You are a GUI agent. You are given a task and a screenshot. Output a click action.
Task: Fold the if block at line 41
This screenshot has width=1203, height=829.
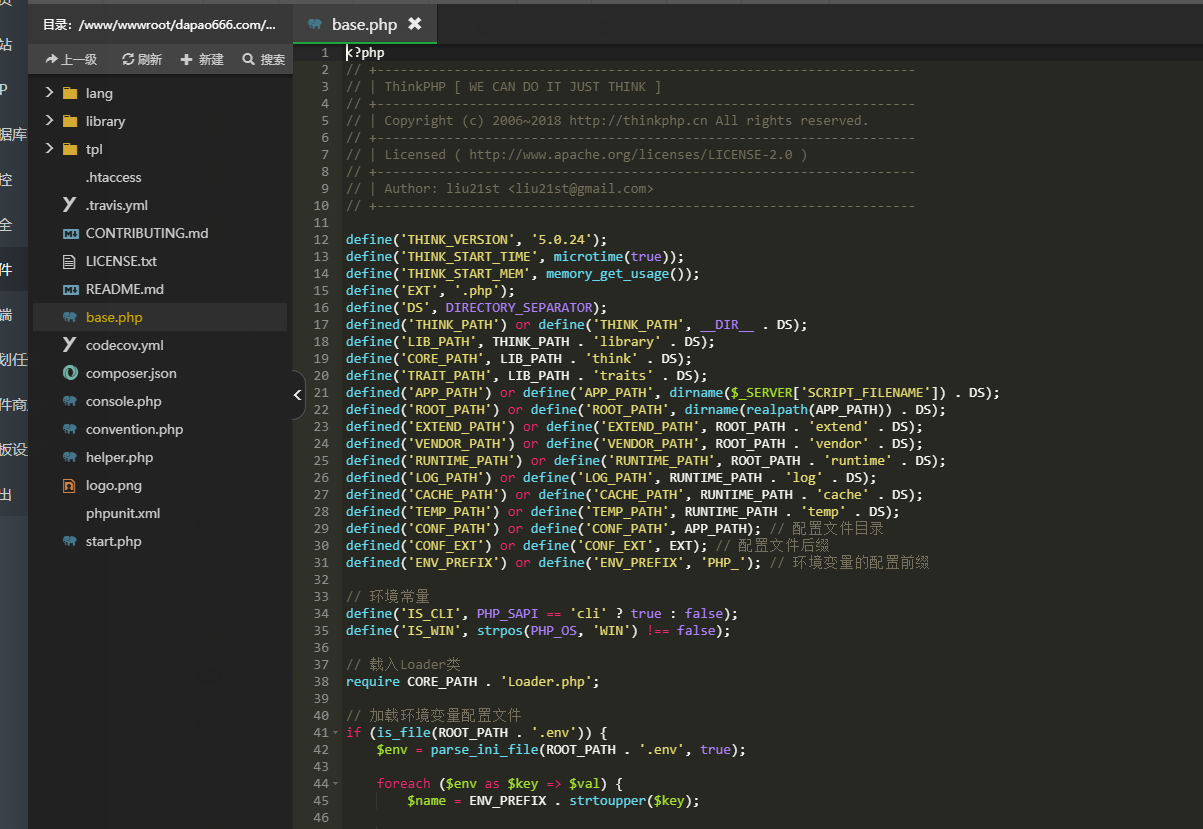336,732
